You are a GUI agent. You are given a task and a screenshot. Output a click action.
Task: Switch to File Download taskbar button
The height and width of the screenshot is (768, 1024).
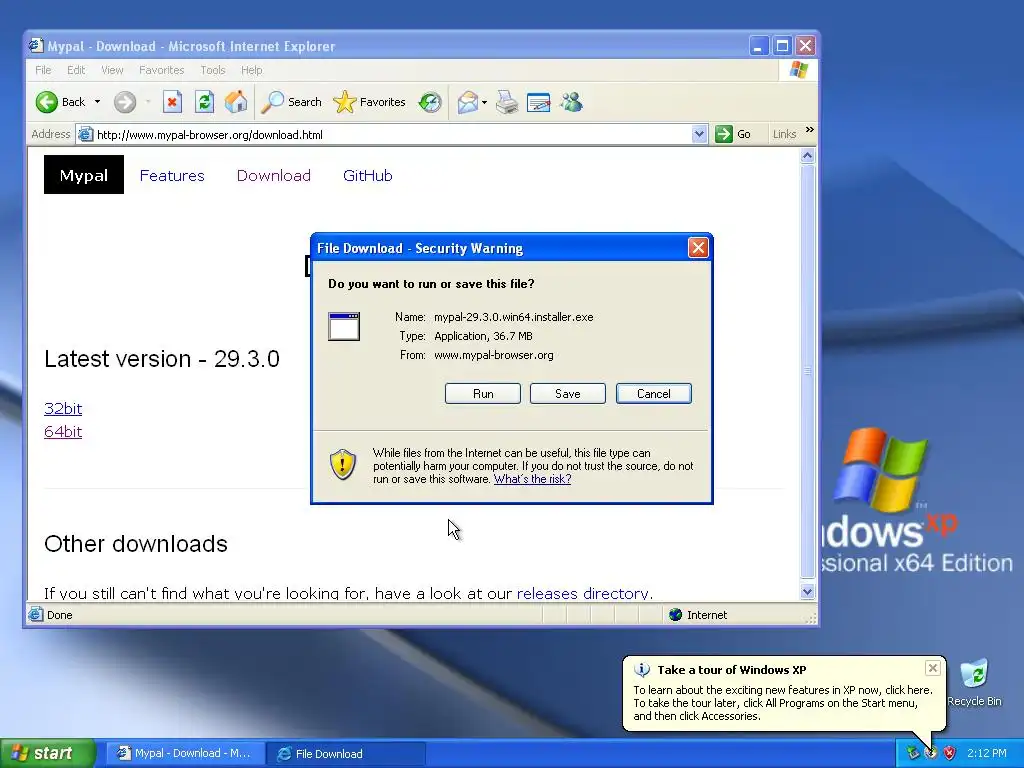point(345,753)
